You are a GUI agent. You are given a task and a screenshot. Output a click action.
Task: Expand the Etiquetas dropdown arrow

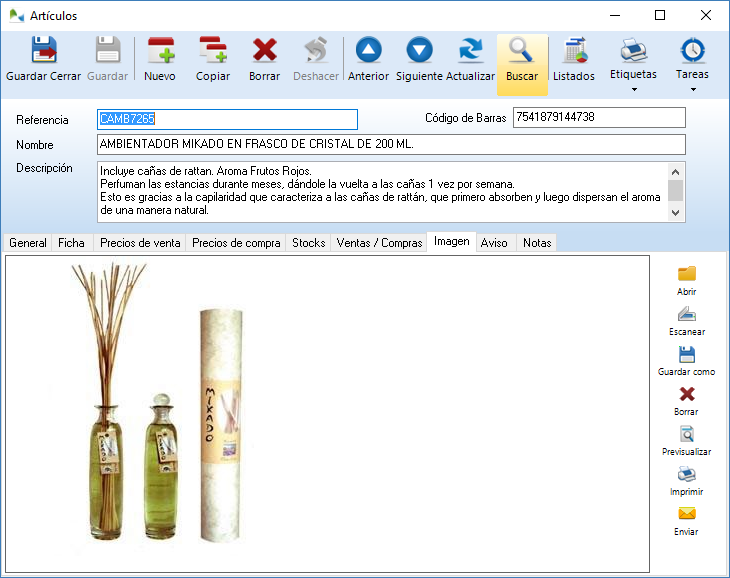coord(633,90)
